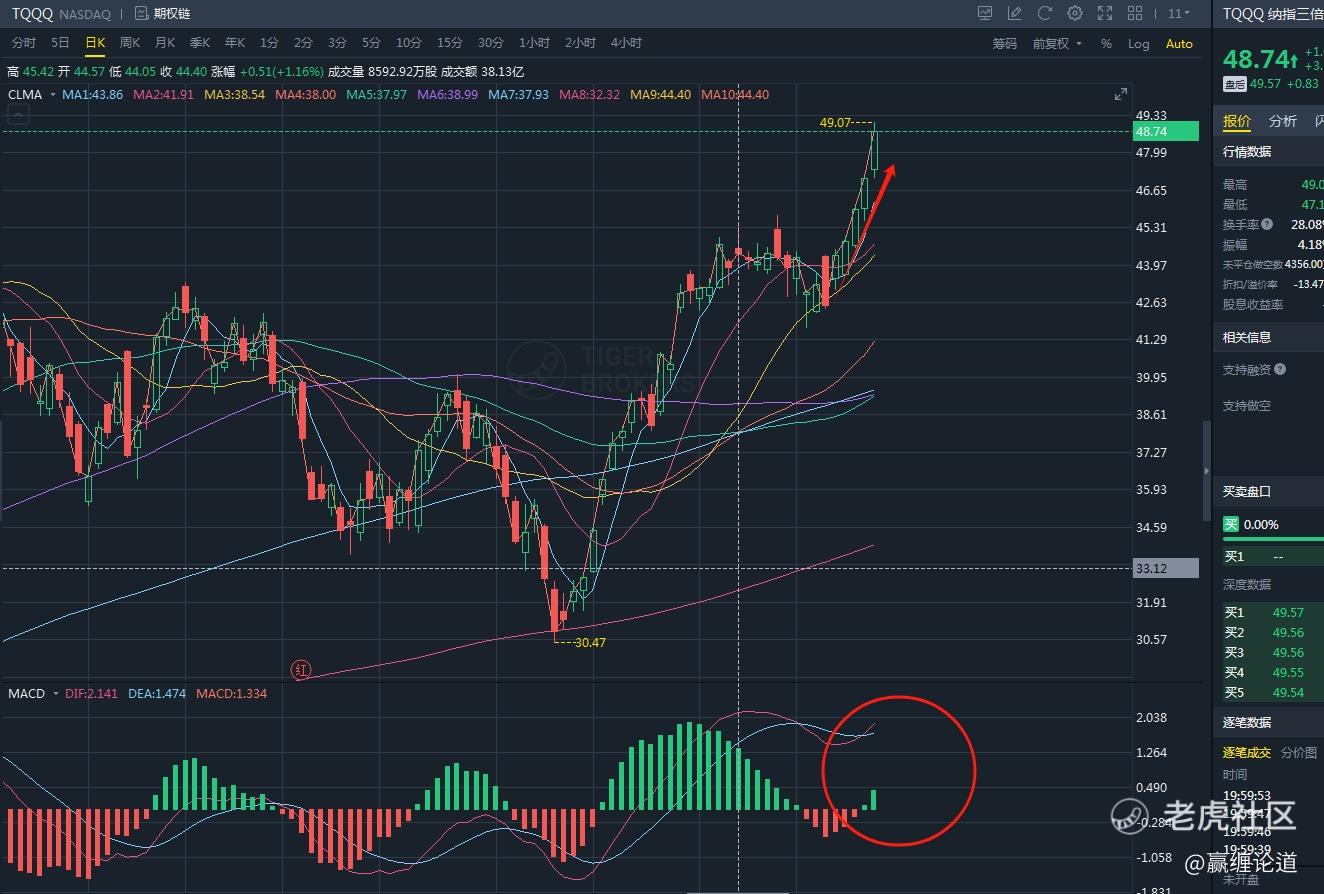1324x894 pixels.
Task: Switch to the 15分 timeframe
Action: [449, 43]
